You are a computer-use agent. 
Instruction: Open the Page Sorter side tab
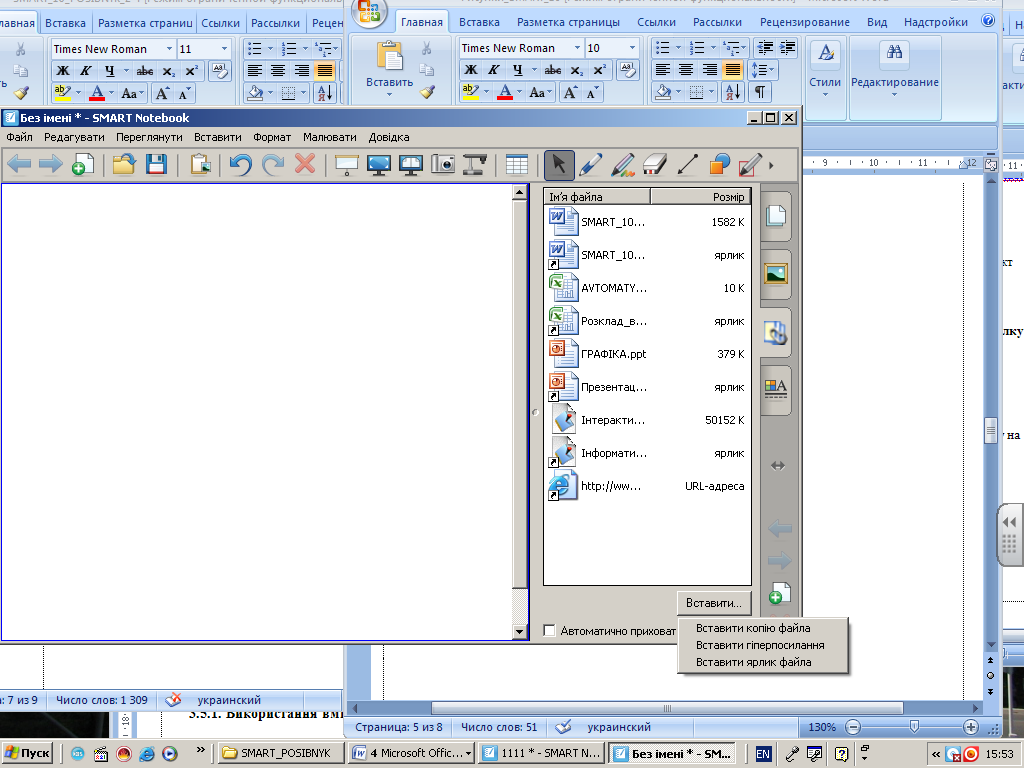776,216
